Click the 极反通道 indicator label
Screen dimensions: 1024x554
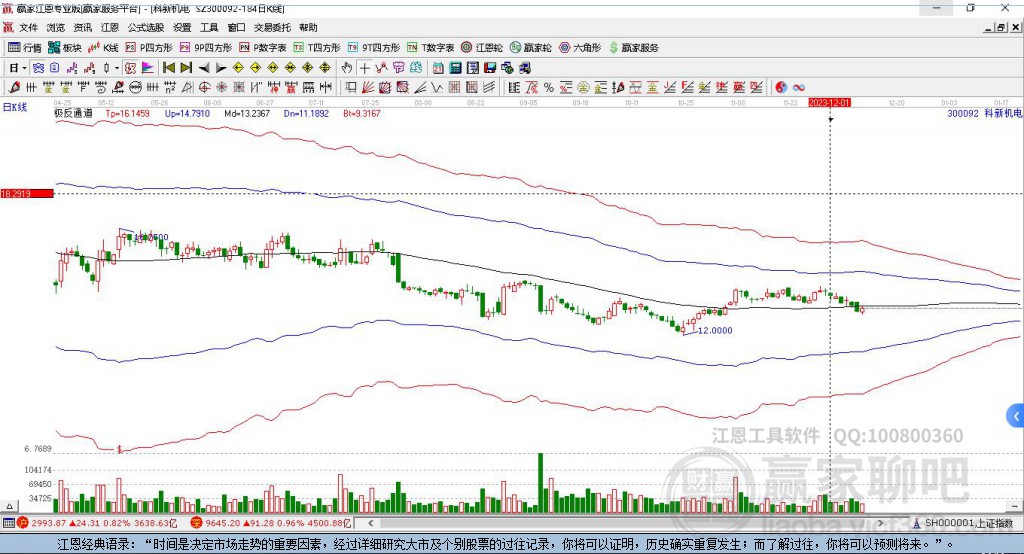[73, 114]
